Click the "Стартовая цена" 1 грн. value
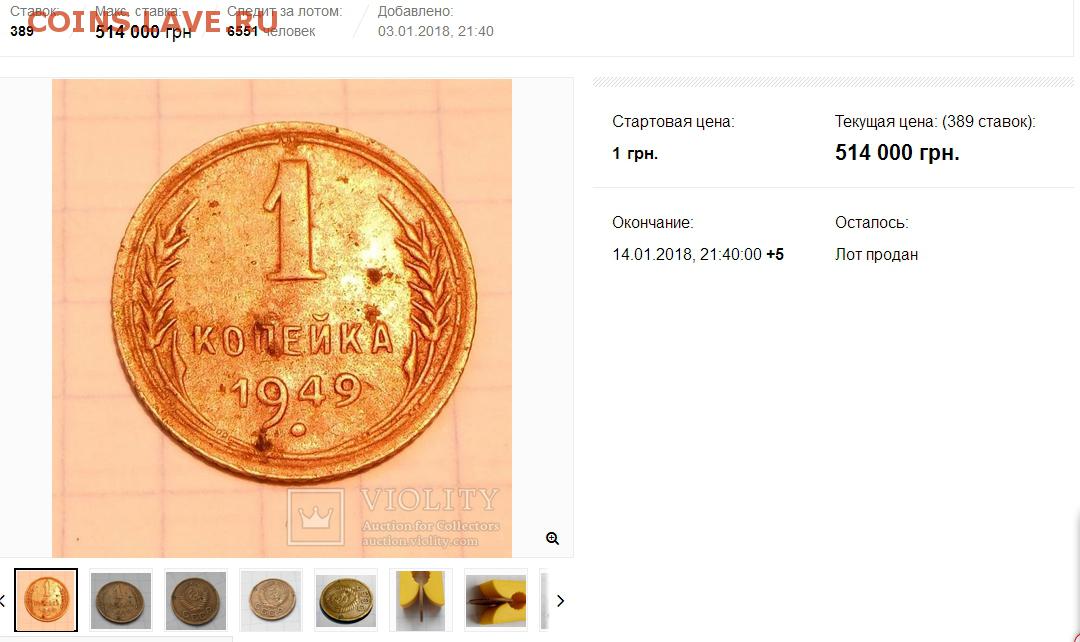1080x642 pixels. [634, 153]
